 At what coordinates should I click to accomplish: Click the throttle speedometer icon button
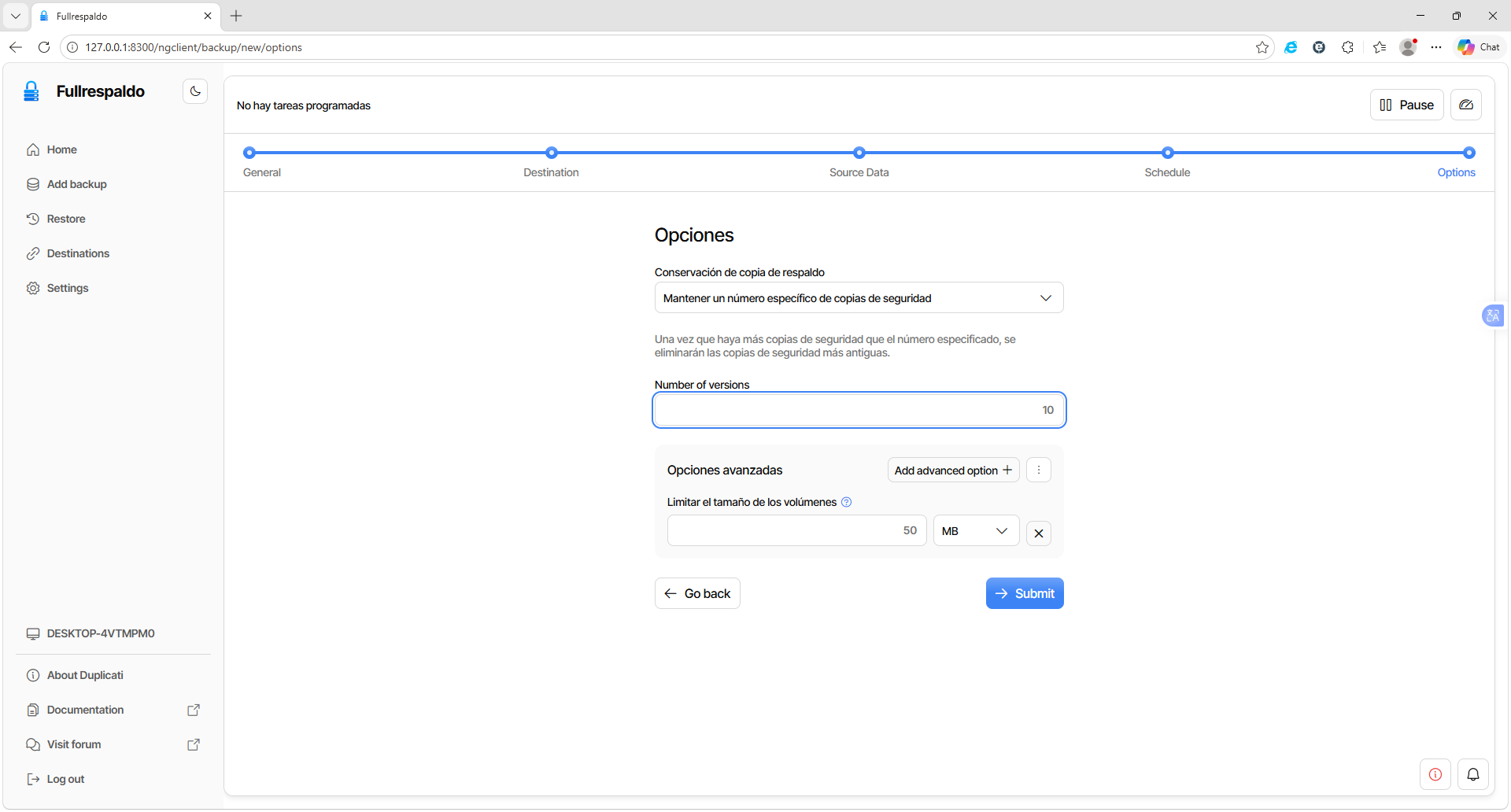[x=1466, y=105]
